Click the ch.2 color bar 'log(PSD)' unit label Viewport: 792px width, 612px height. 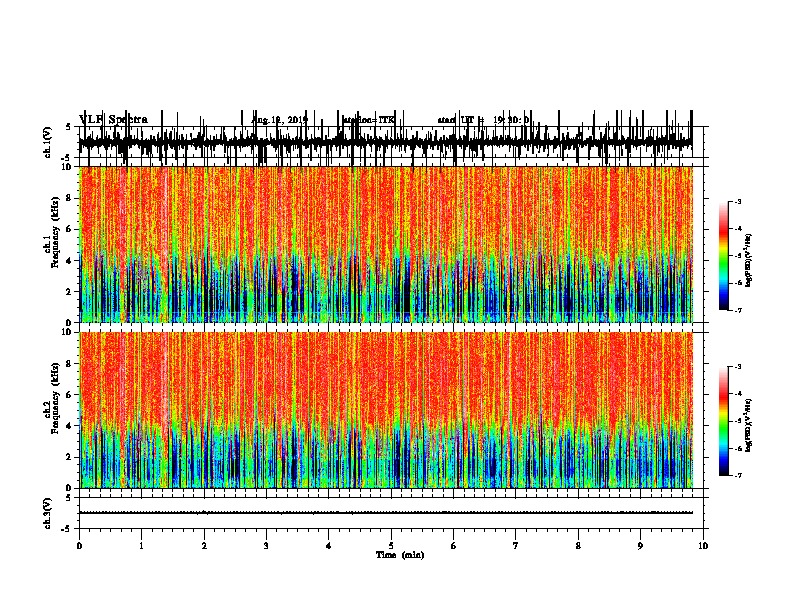click(749, 425)
